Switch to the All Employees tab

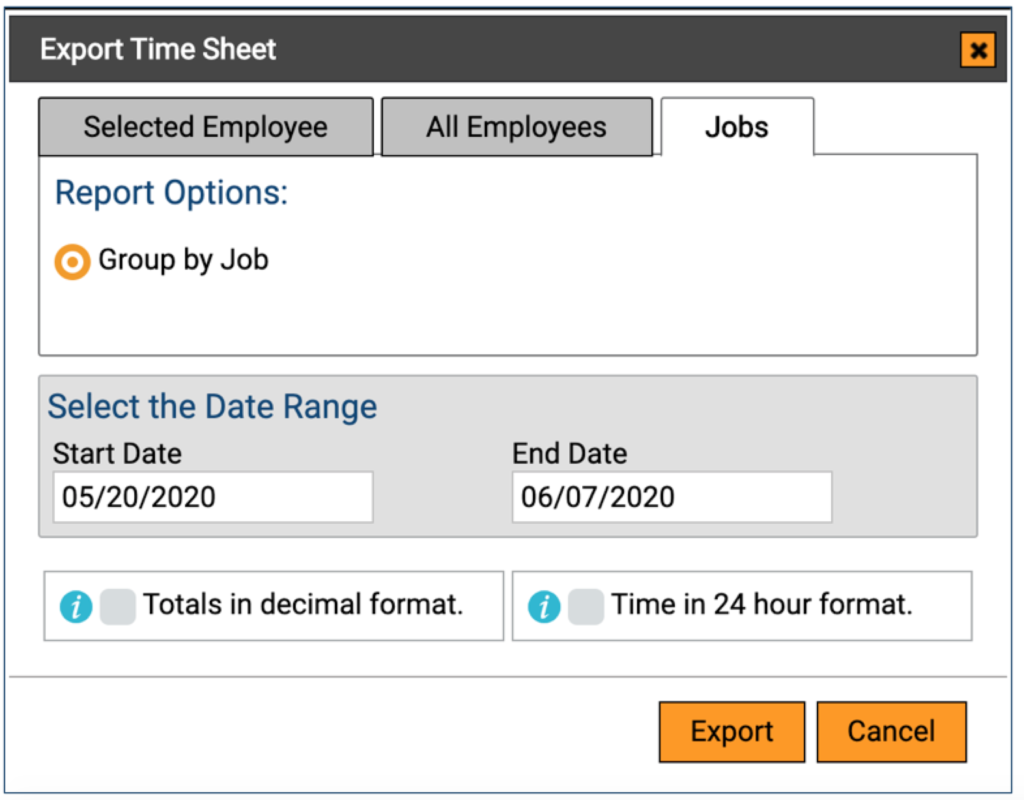point(516,127)
